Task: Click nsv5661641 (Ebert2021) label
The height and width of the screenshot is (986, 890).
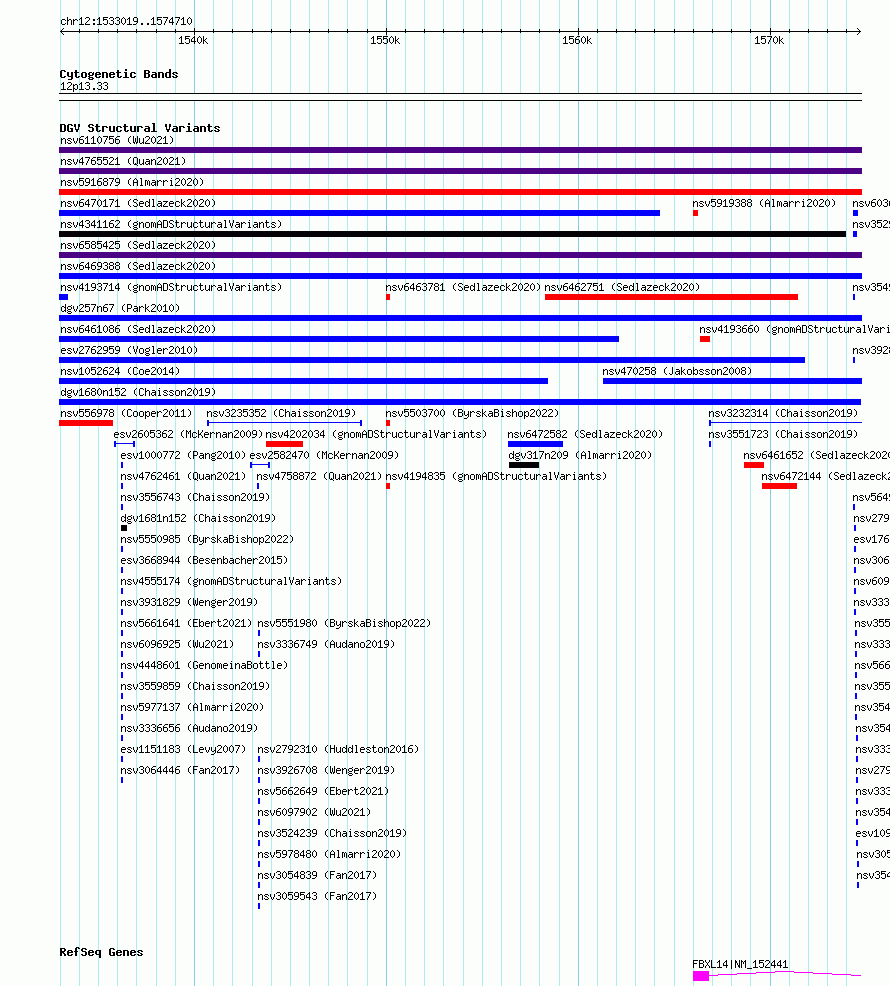Action: (x=186, y=623)
